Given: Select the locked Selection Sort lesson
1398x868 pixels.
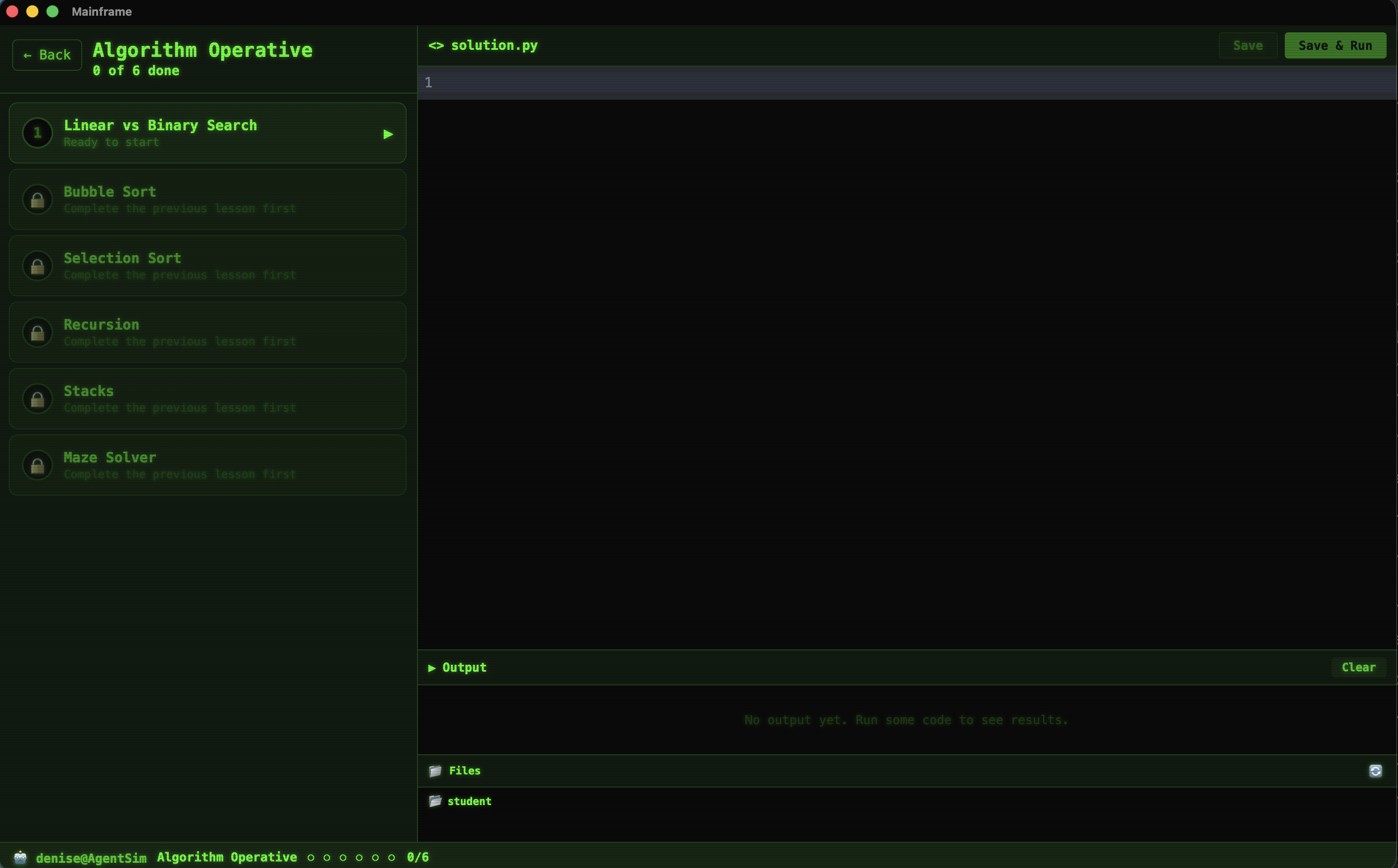Looking at the screenshot, I should (x=207, y=266).
